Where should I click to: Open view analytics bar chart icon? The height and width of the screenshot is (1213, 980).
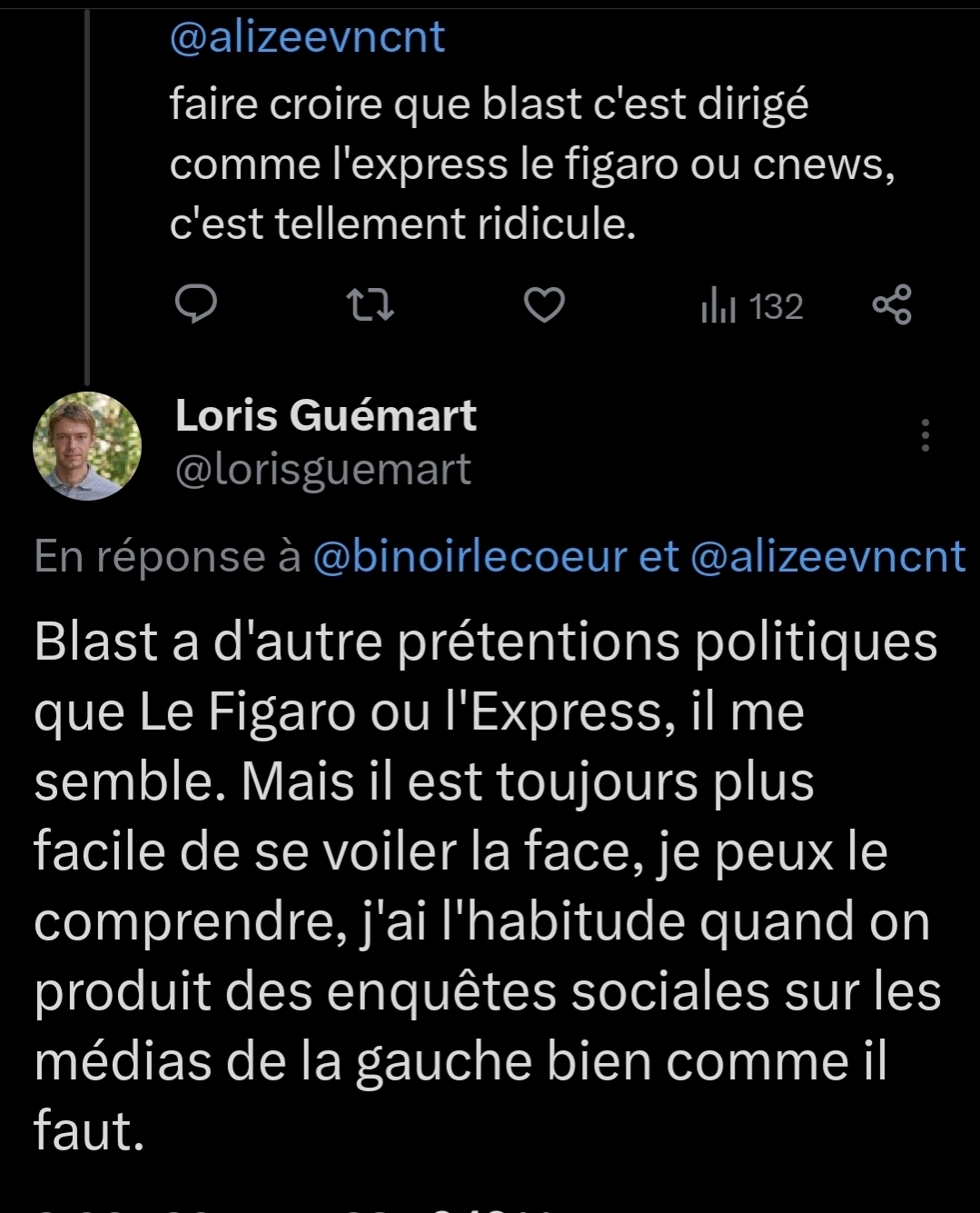pos(718,306)
